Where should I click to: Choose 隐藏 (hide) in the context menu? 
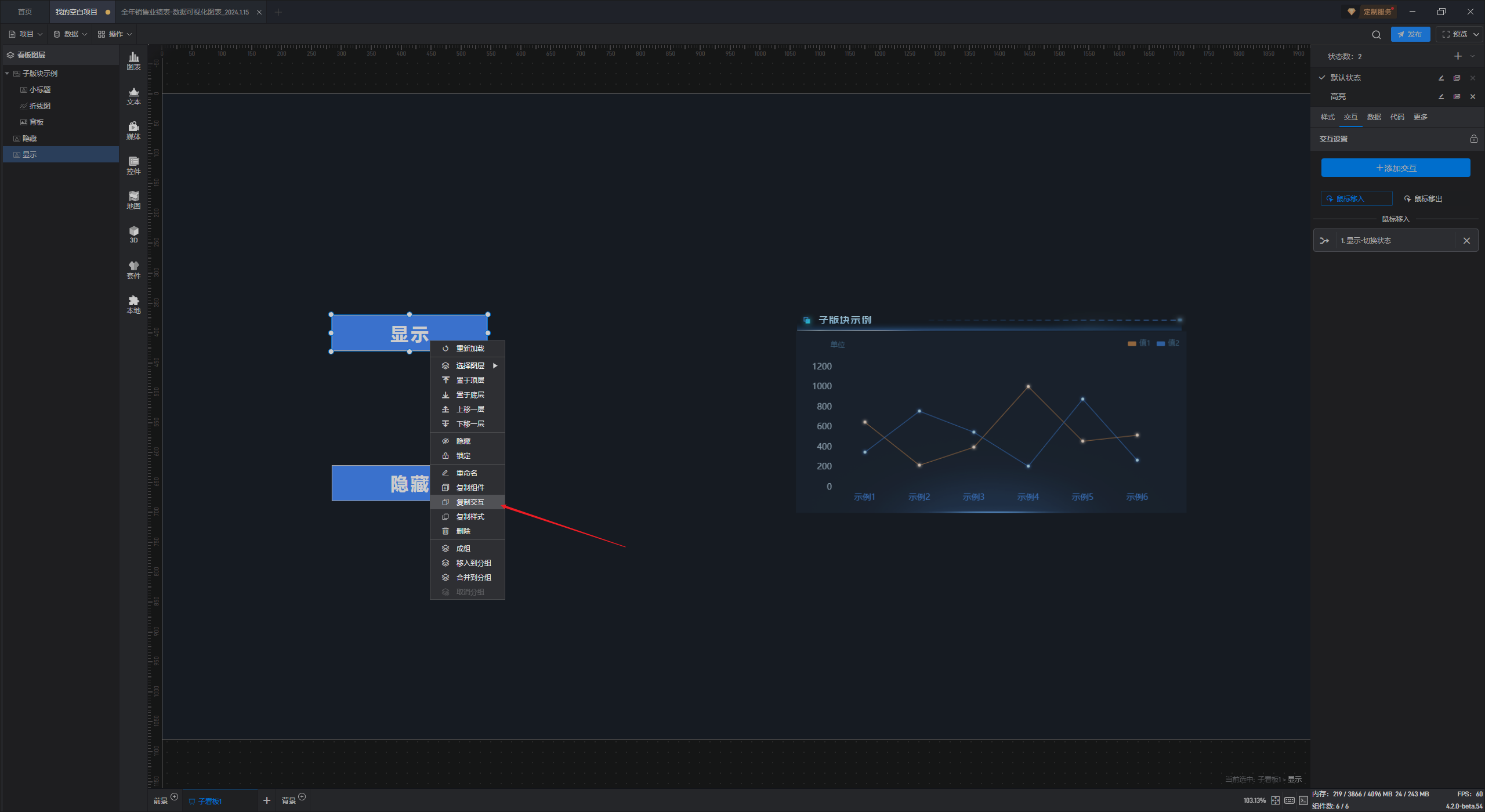point(463,441)
